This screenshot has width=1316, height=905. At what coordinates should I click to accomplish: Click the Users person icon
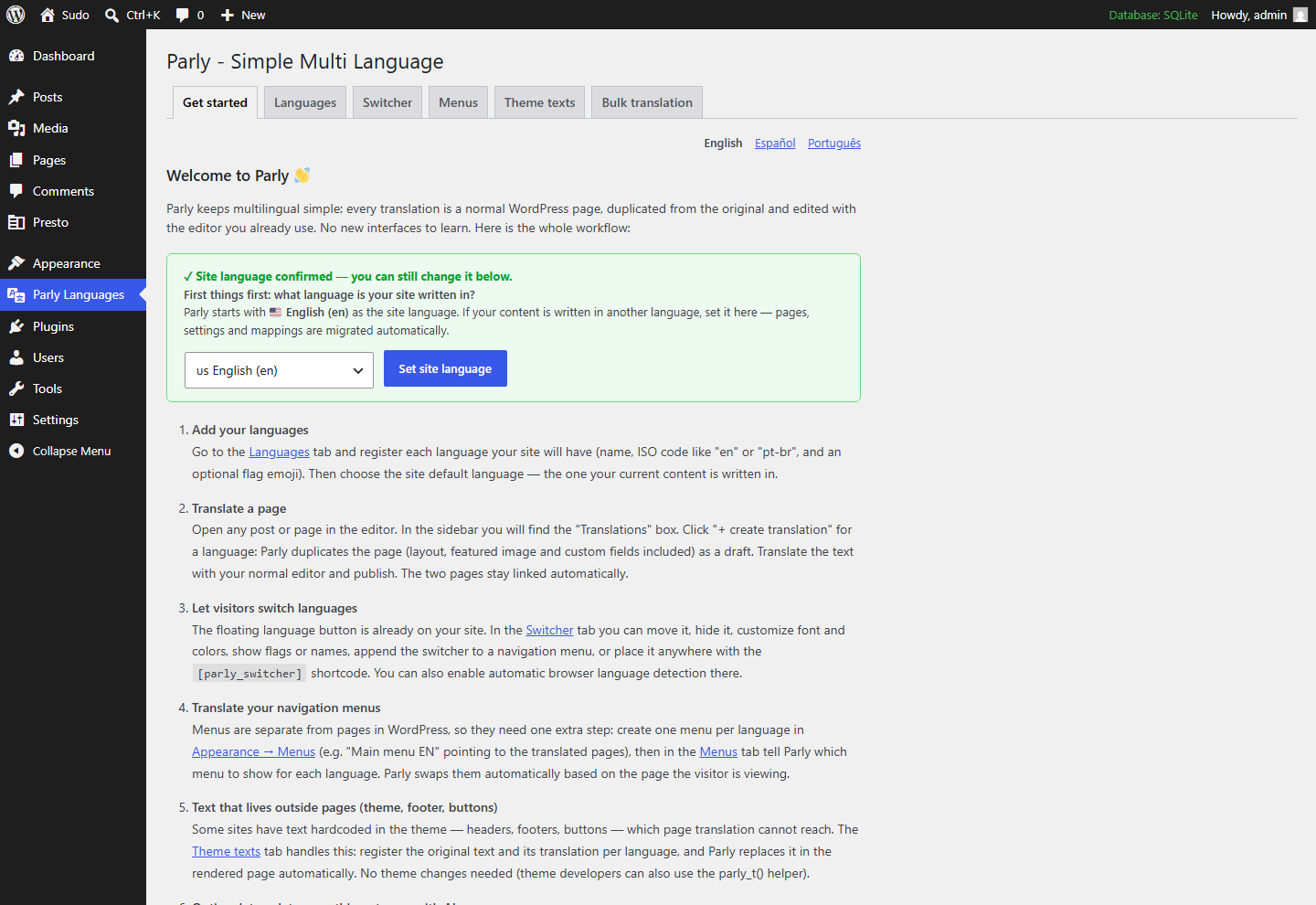coord(16,357)
